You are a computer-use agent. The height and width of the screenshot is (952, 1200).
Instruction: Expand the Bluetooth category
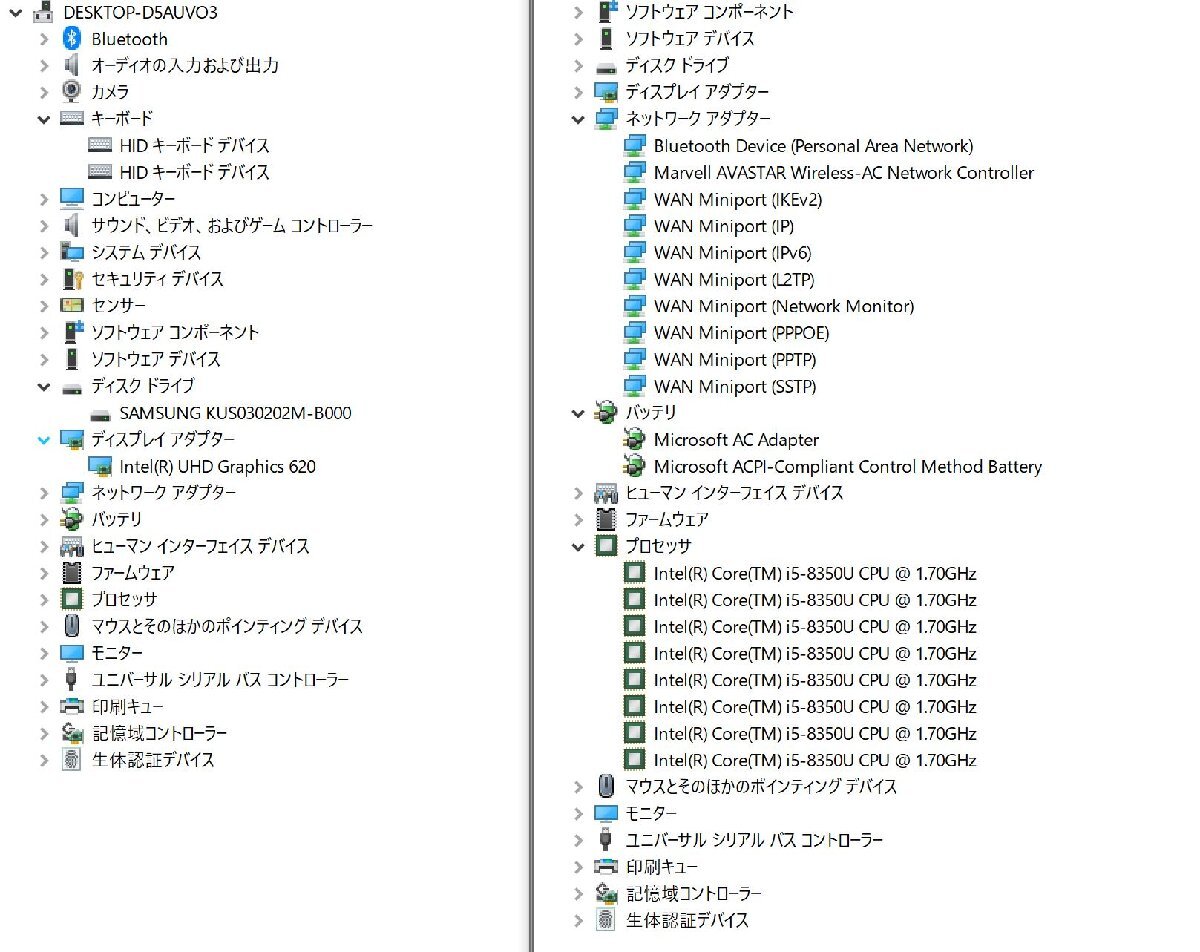43,39
